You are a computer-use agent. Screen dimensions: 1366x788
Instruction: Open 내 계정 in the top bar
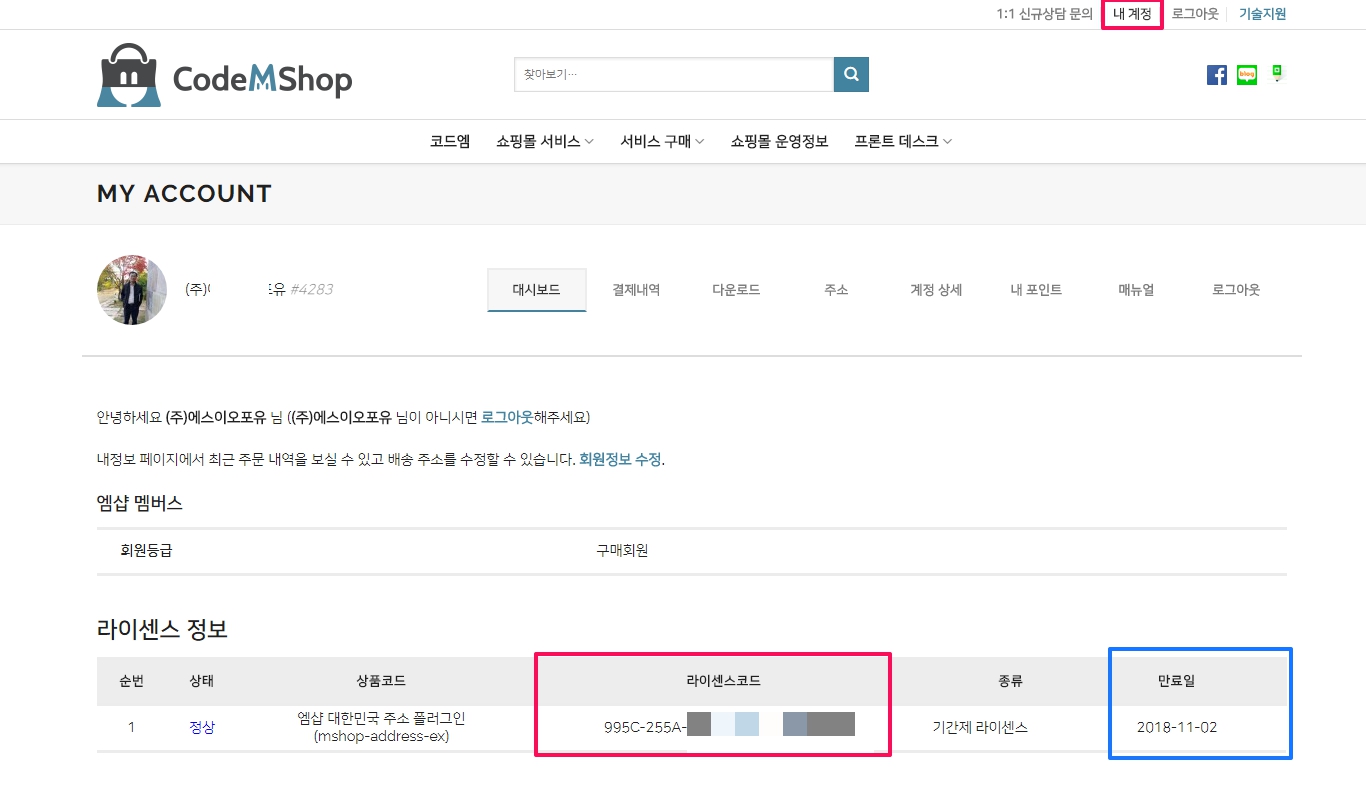pyautogui.click(x=1132, y=14)
